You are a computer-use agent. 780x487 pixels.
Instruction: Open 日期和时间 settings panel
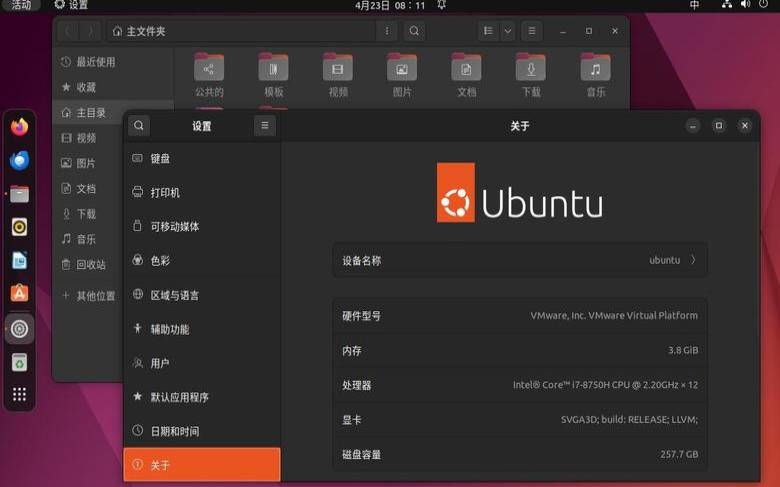point(201,431)
